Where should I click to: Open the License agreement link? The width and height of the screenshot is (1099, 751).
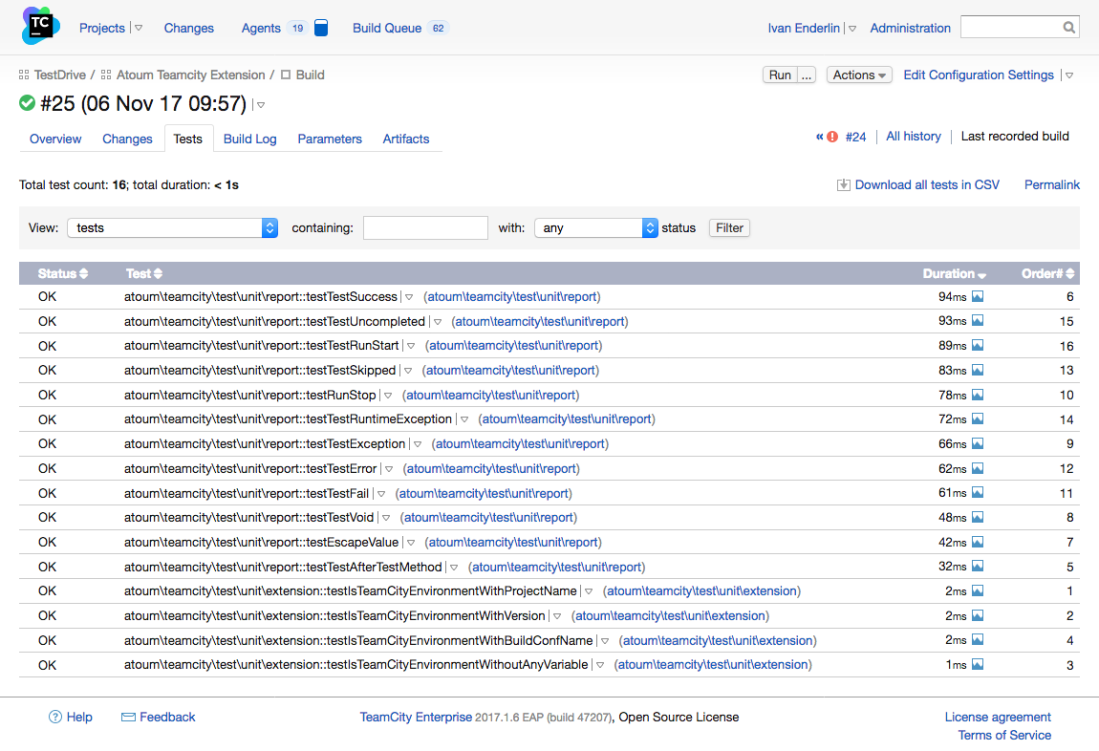pyautogui.click(x=997, y=717)
